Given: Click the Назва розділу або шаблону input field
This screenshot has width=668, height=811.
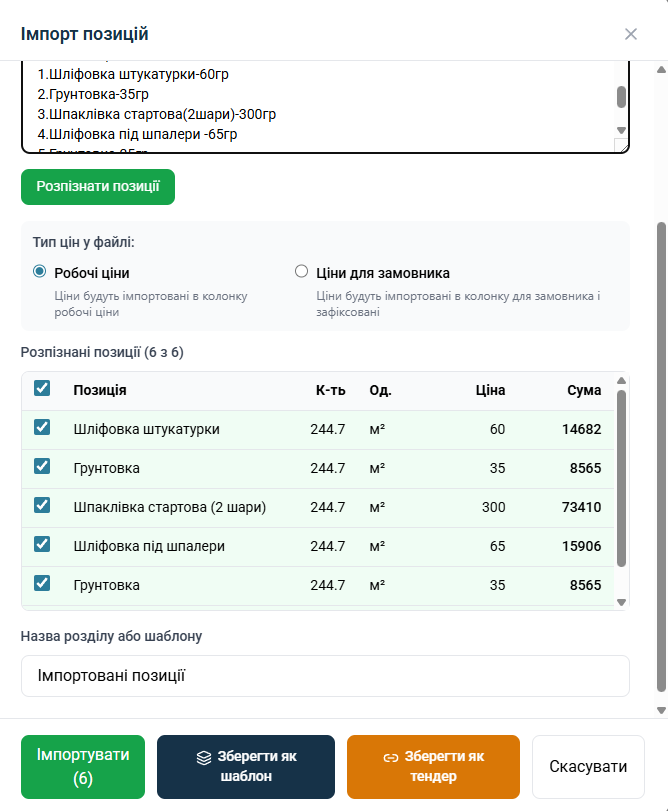Looking at the screenshot, I should [325, 676].
